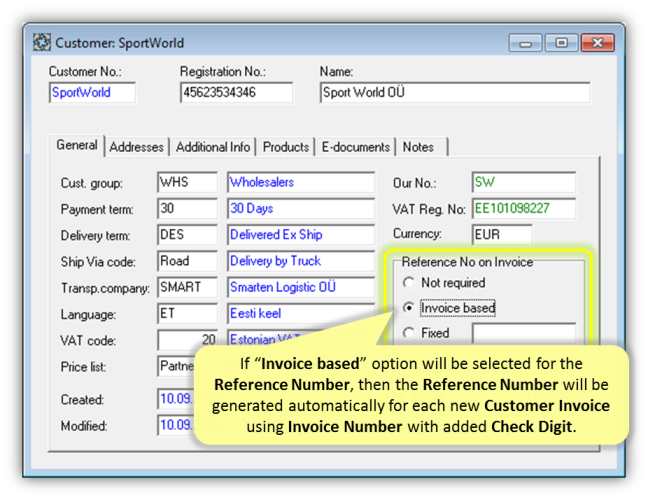Click the Transp. company field SMART
The width and height of the screenshot is (648, 500).
(188, 287)
